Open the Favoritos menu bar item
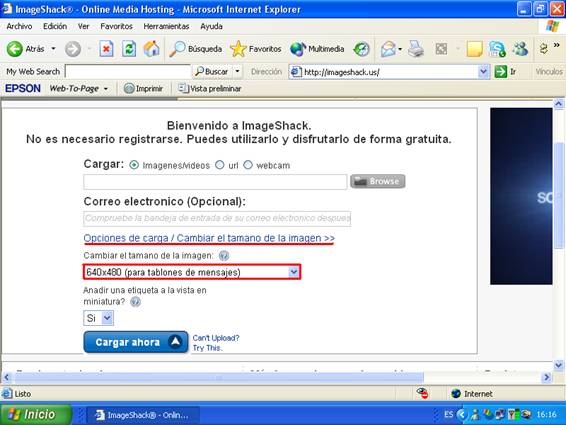This screenshot has height=425, width=566. pyautogui.click(x=116, y=26)
